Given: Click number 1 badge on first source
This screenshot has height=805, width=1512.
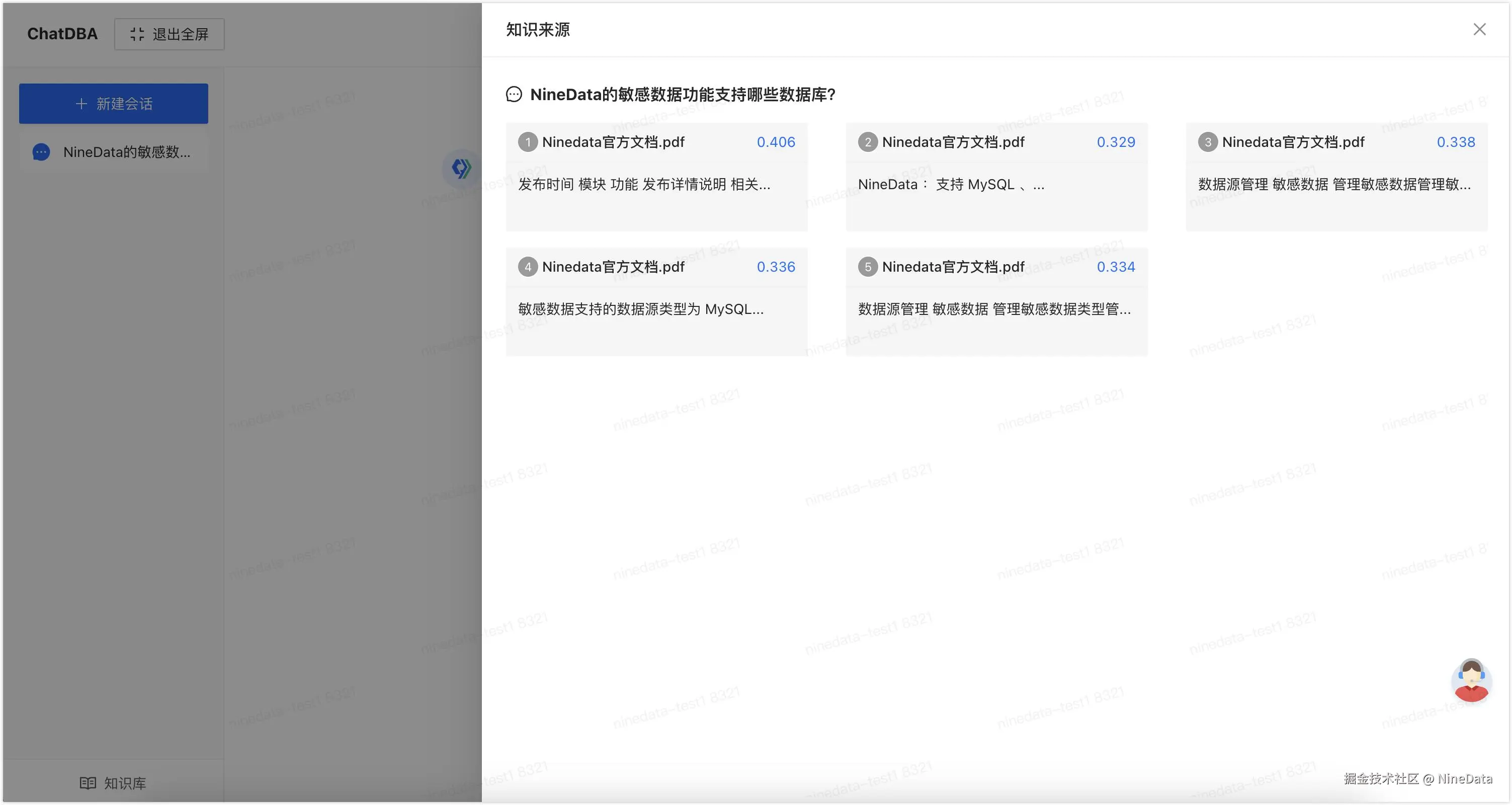Looking at the screenshot, I should [527, 142].
